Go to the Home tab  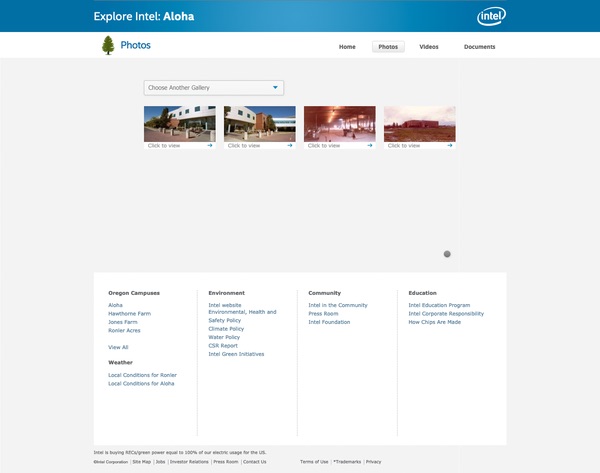[x=347, y=47]
